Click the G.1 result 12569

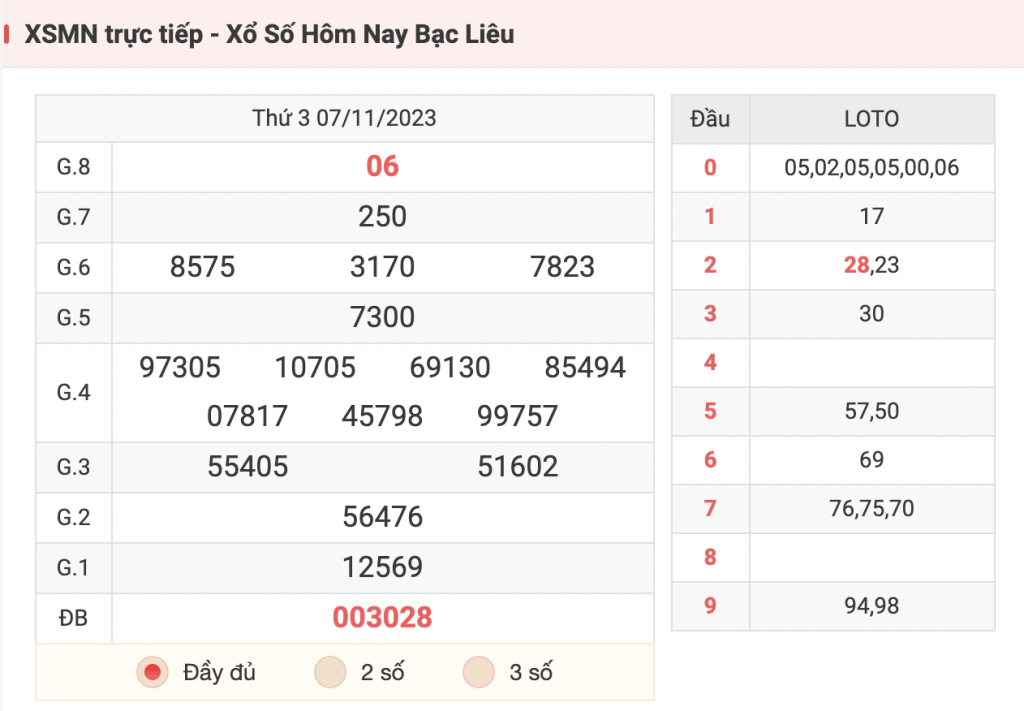[x=382, y=567]
